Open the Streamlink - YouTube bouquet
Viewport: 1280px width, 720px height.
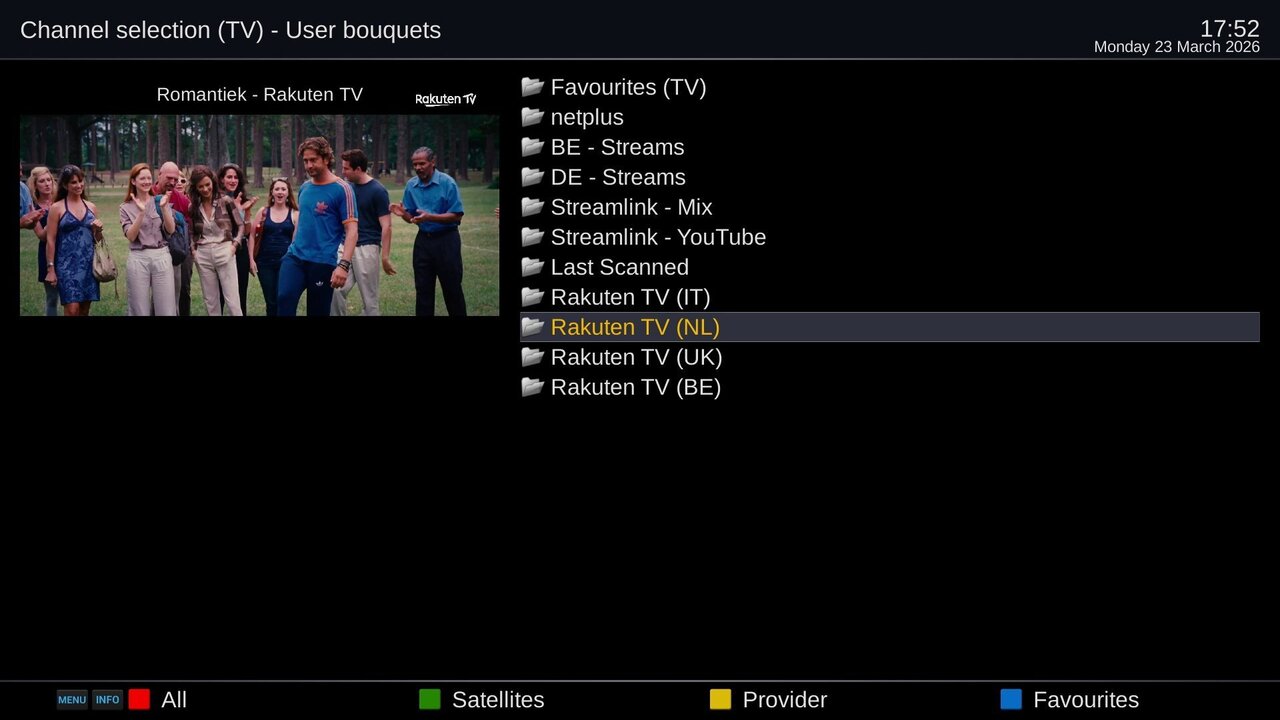pos(890,237)
